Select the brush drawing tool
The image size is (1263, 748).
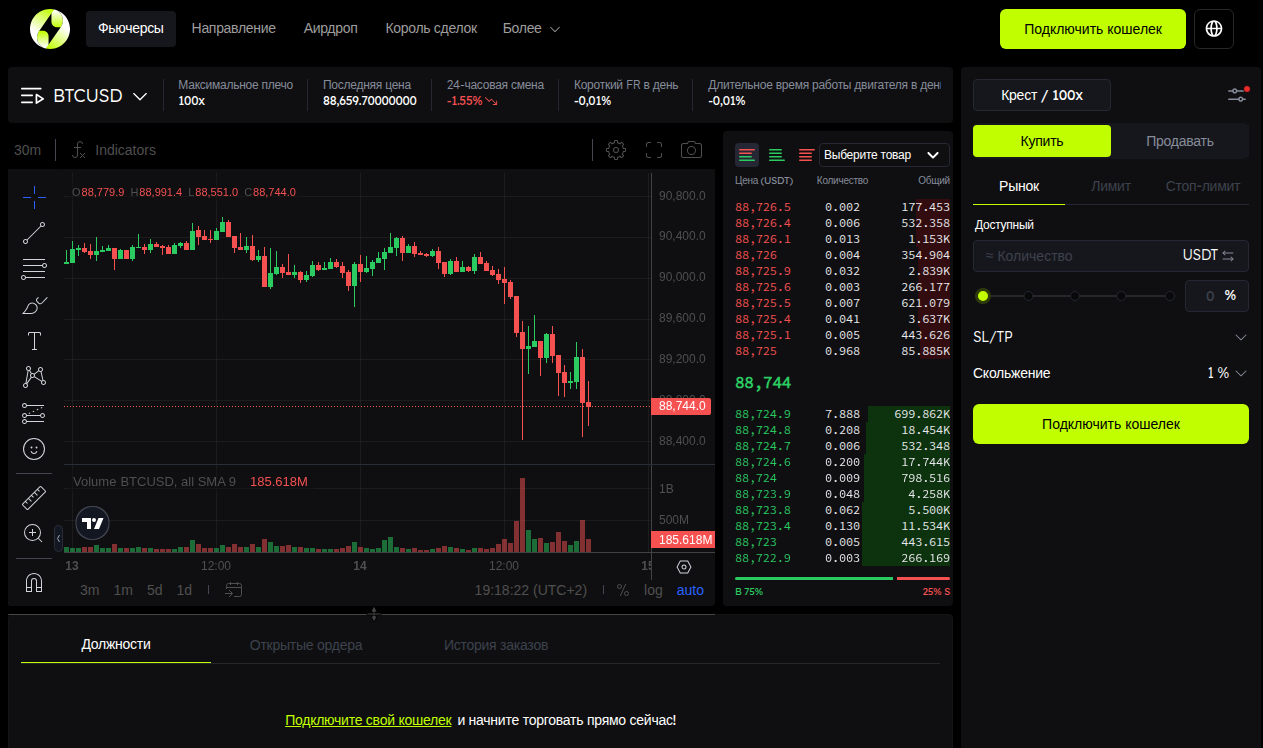click(x=33, y=304)
